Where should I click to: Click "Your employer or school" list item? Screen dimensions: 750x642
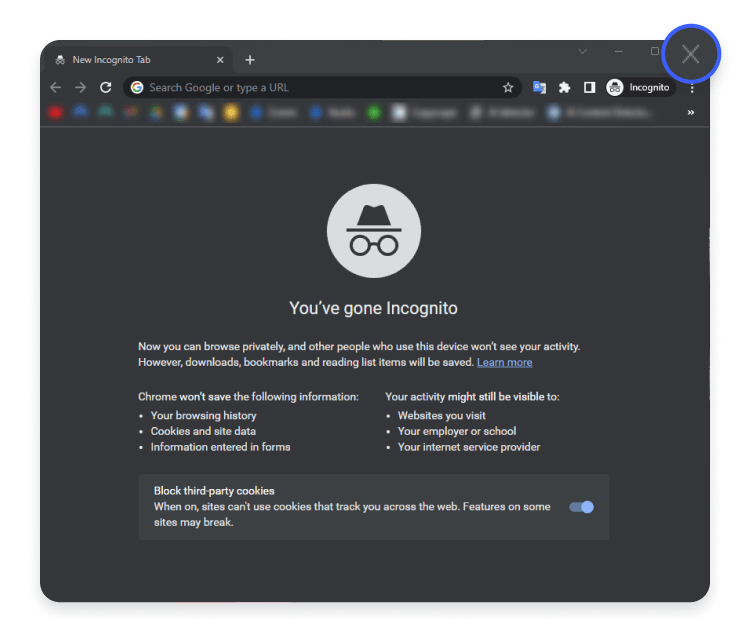[457, 432]
